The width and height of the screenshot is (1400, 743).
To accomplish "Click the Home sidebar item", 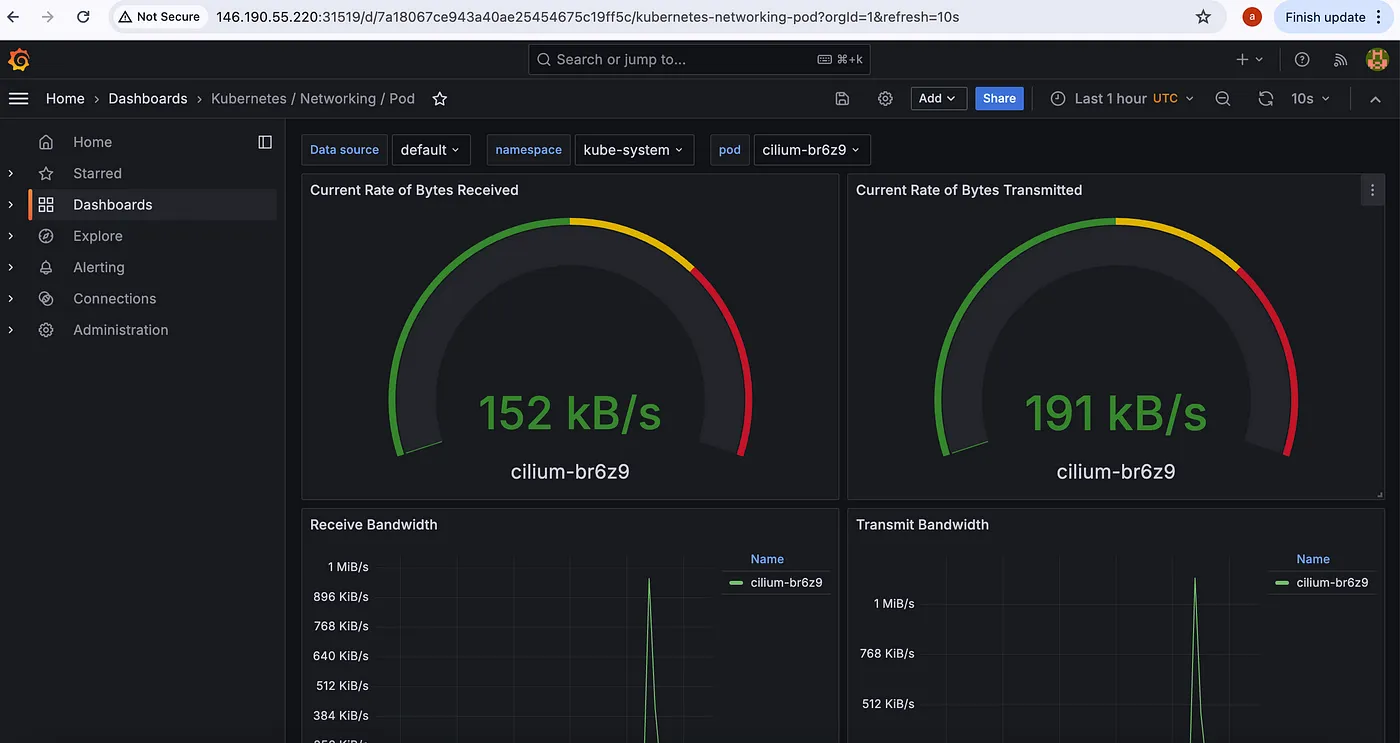I will 92,142.
